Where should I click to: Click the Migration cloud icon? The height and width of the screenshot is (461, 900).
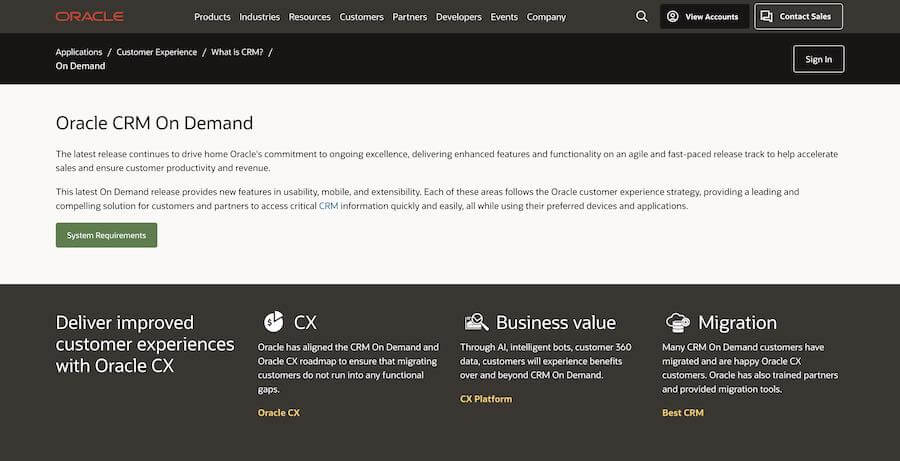[678, 322]
